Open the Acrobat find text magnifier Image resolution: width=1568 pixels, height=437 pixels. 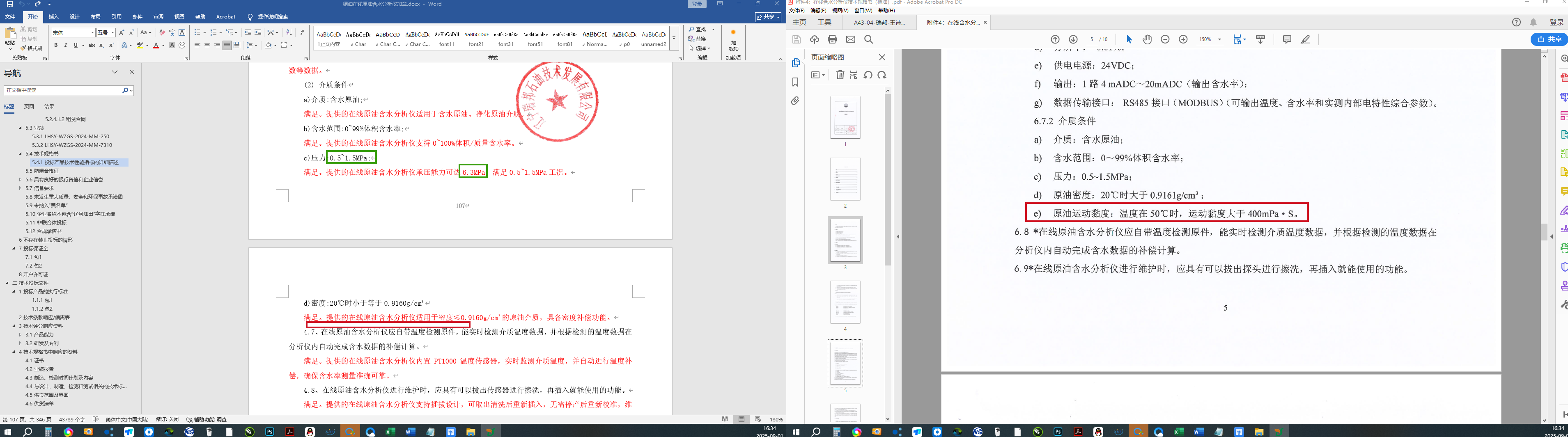tap(869, 39)
